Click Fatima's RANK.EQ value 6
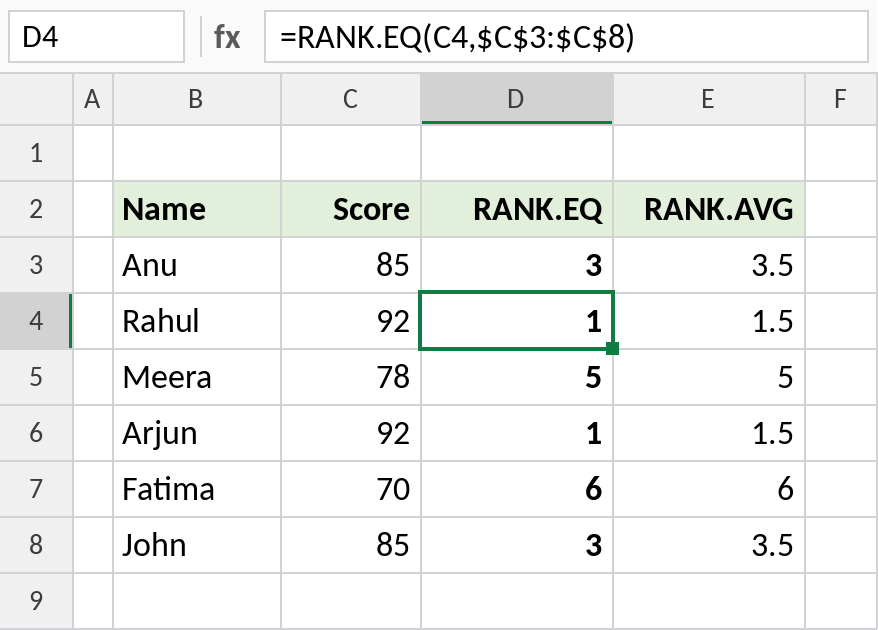This screenshot has height=630, width=878. (x=517, y=489)
